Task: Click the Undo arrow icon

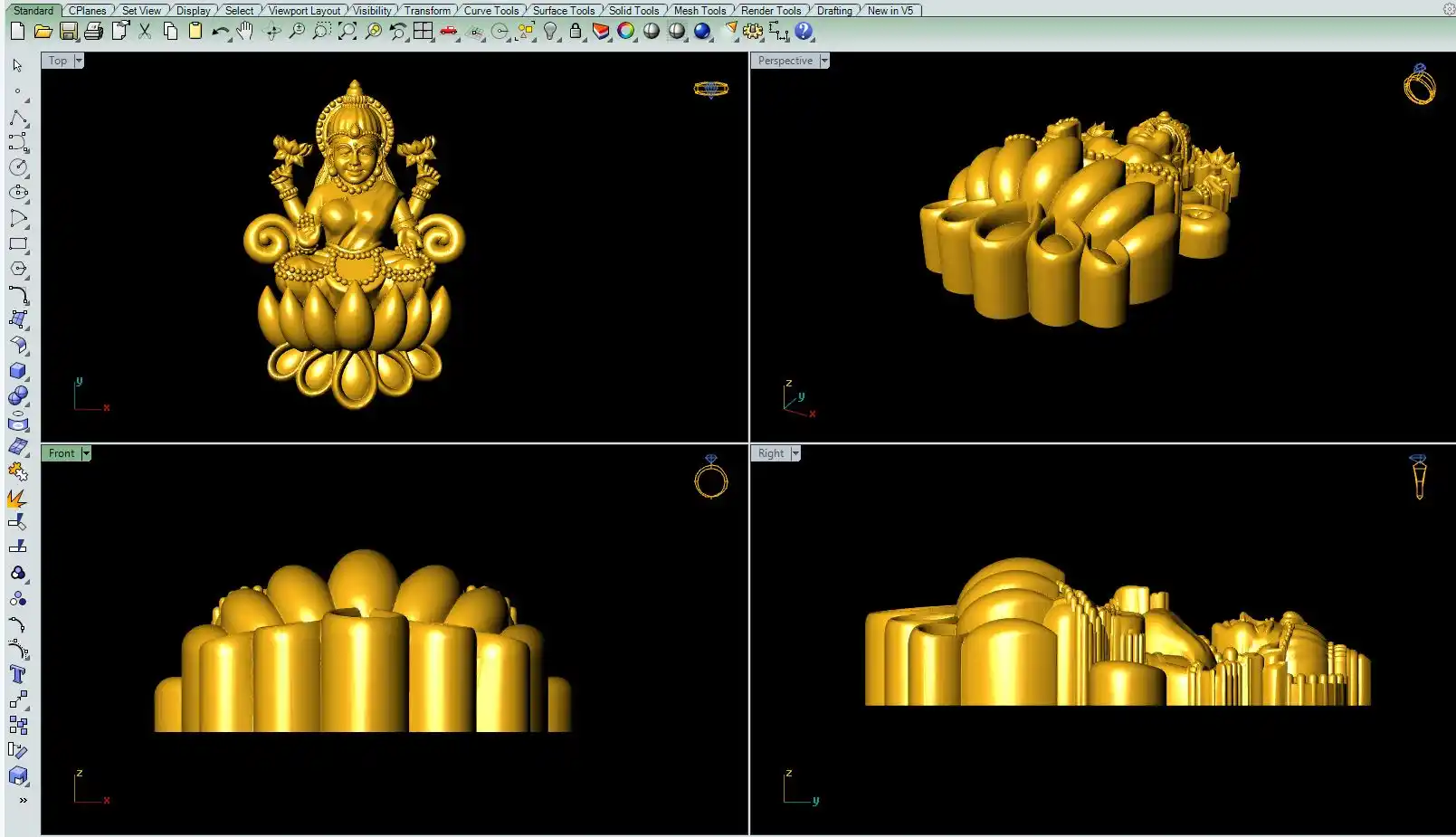Action: pos(220,32)
